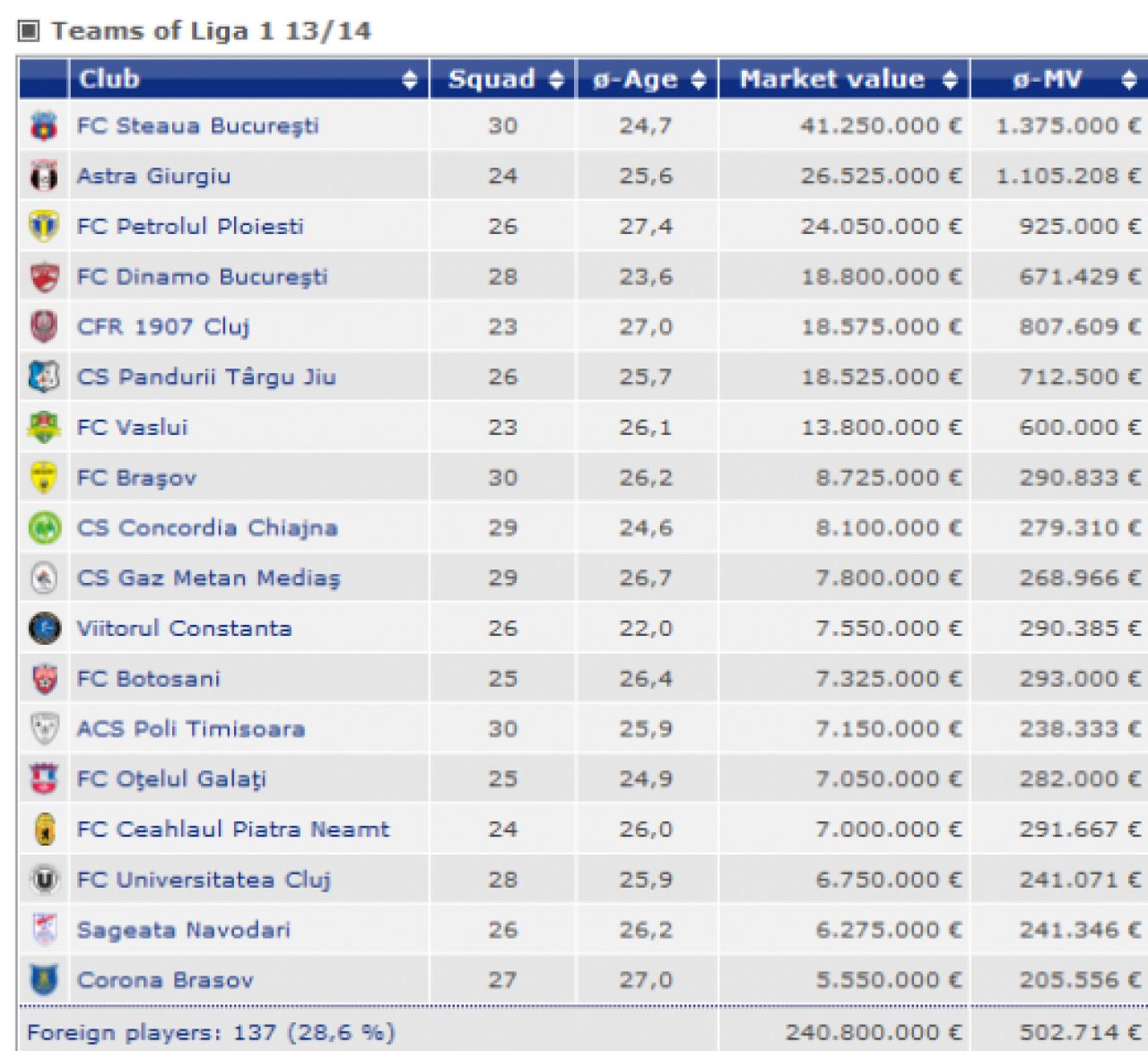The height and width of the screenshot is (1051, 1148).
Task: Open FC Vaslui club page
Action: tap(133, 427)
